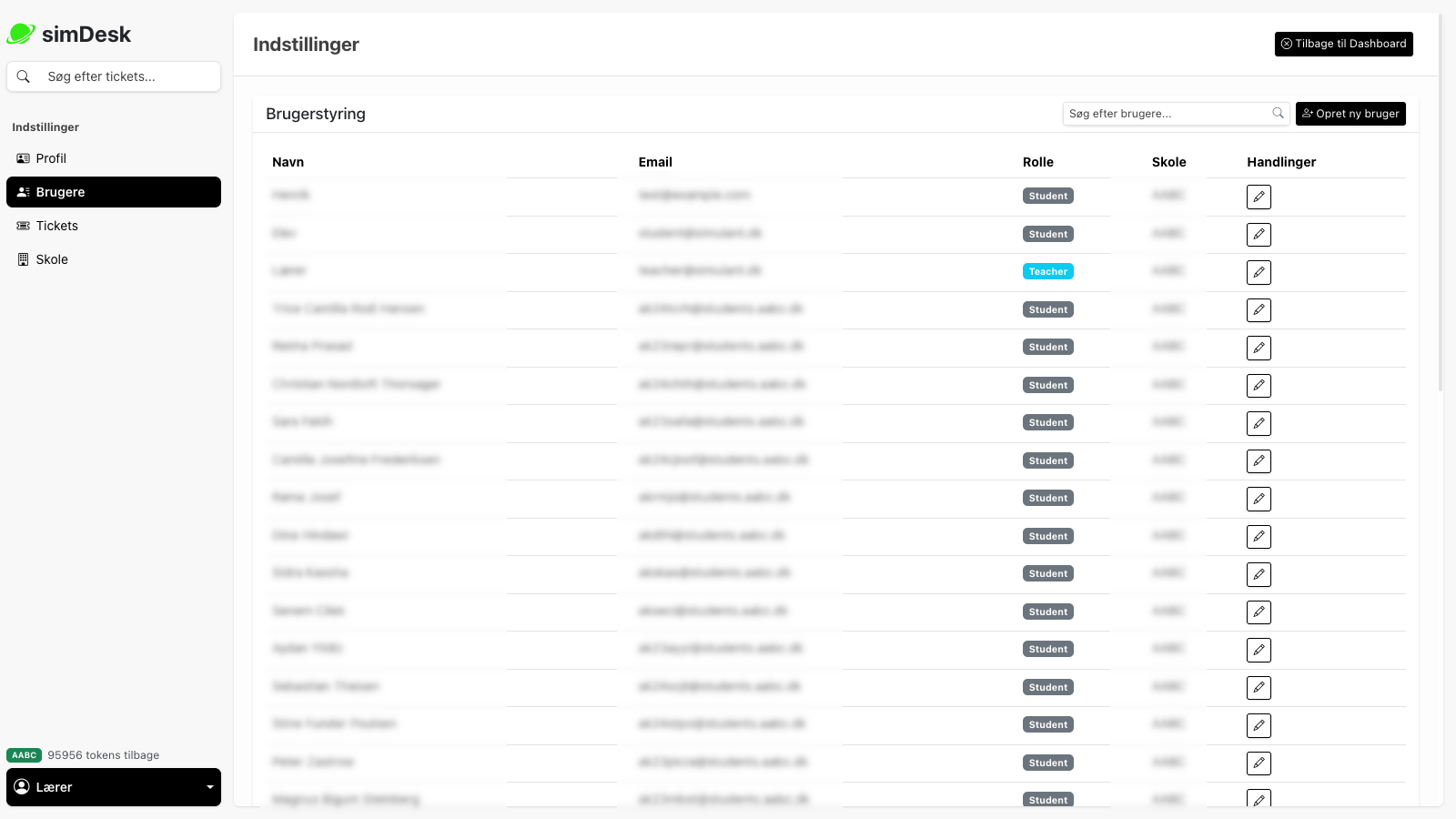Expand the Lærer menu via caret arrow
Screen dimensions: 1456x819
(210, 787)
